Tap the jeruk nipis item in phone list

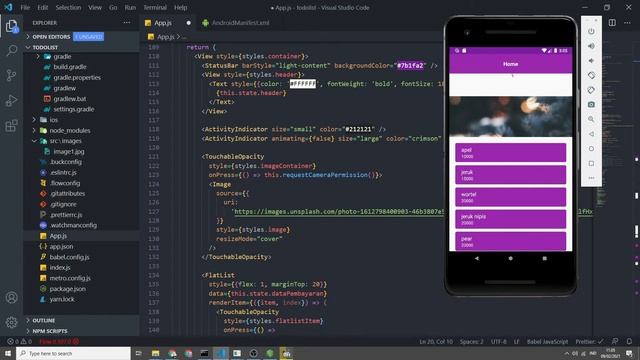point(510,219)
